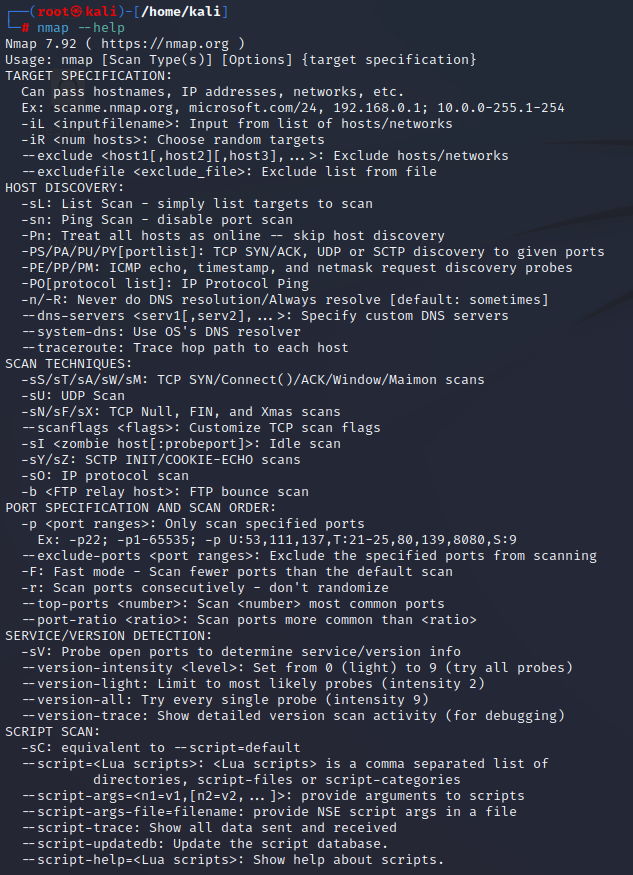633x875 pixels.
Task: Click the '-sV: Probe open ports' line
Action: click(x=241, y=652)
